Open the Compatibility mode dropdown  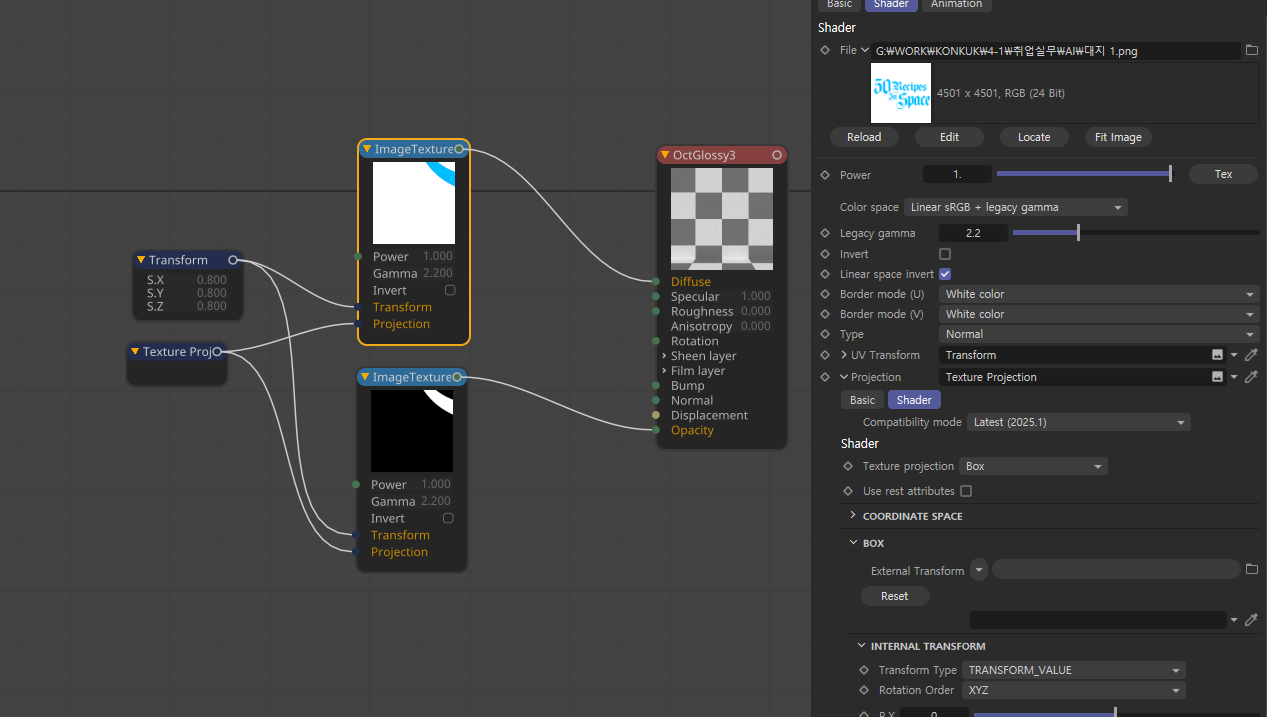pos(1079,422)
